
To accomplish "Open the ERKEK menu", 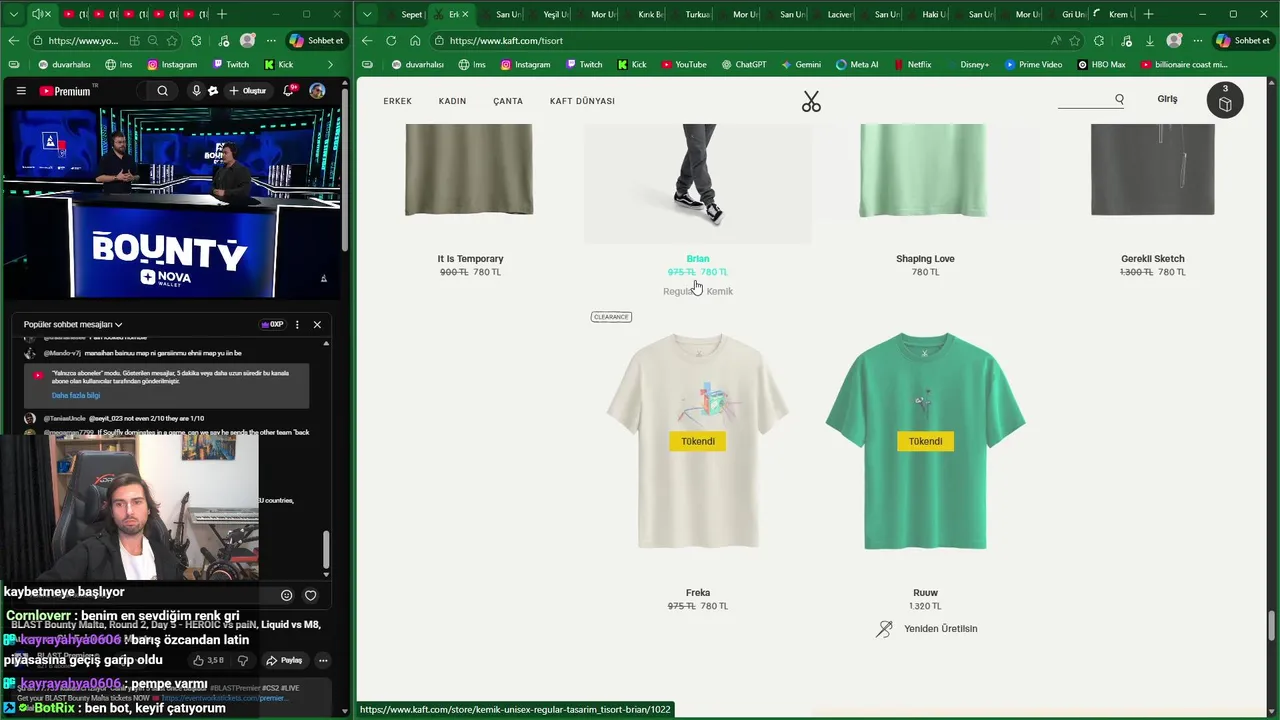I will coord(397,101).
